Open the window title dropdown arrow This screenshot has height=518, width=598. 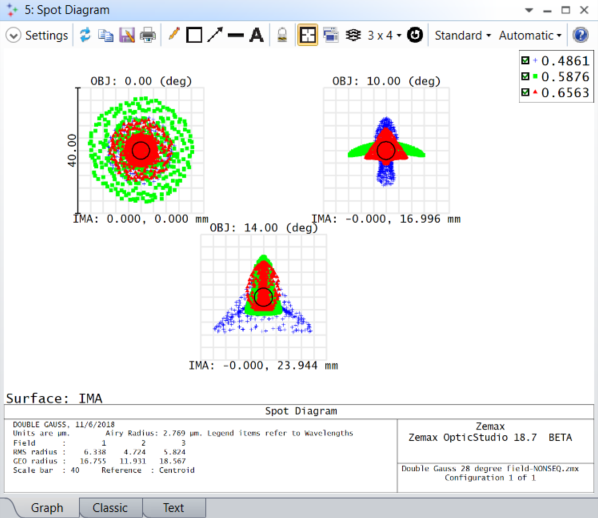[x=529, y=10]
